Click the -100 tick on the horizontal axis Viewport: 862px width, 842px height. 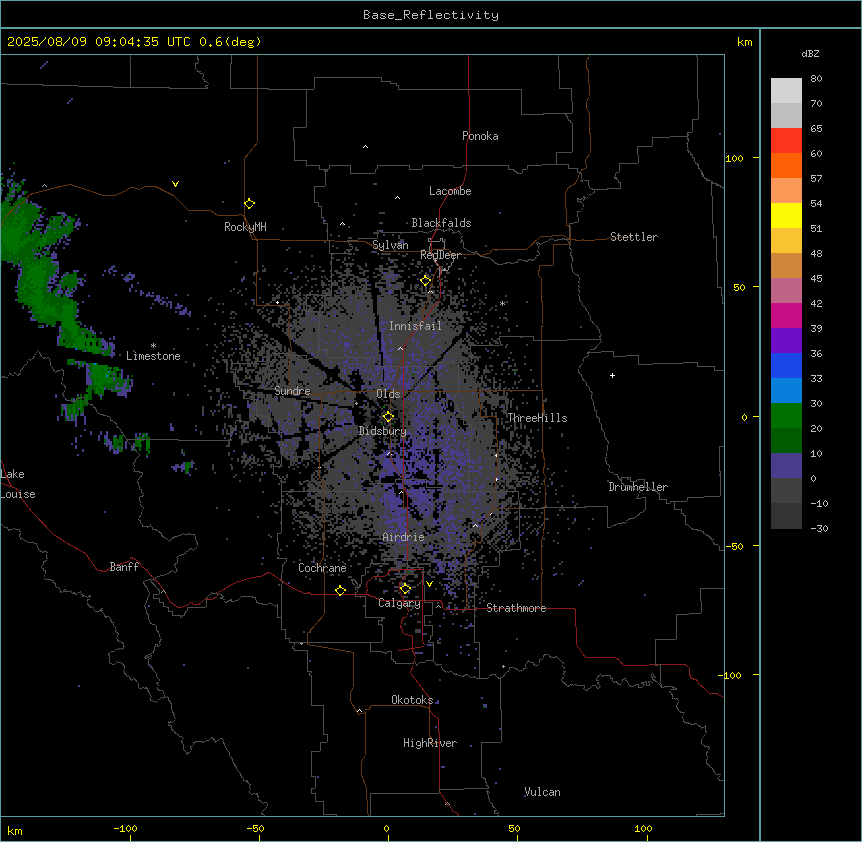pos(125,828)
